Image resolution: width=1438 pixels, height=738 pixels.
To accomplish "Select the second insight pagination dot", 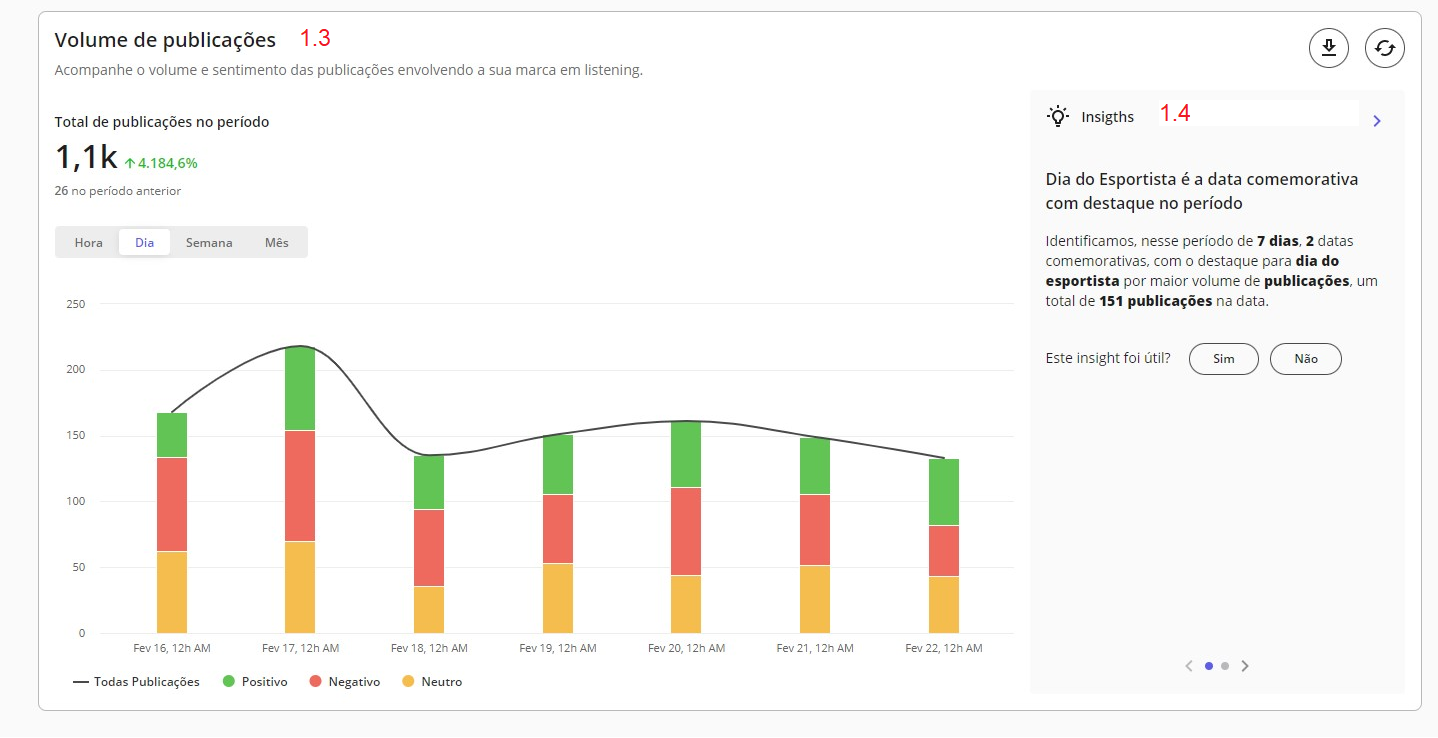I will click(x=1225, y=666).
